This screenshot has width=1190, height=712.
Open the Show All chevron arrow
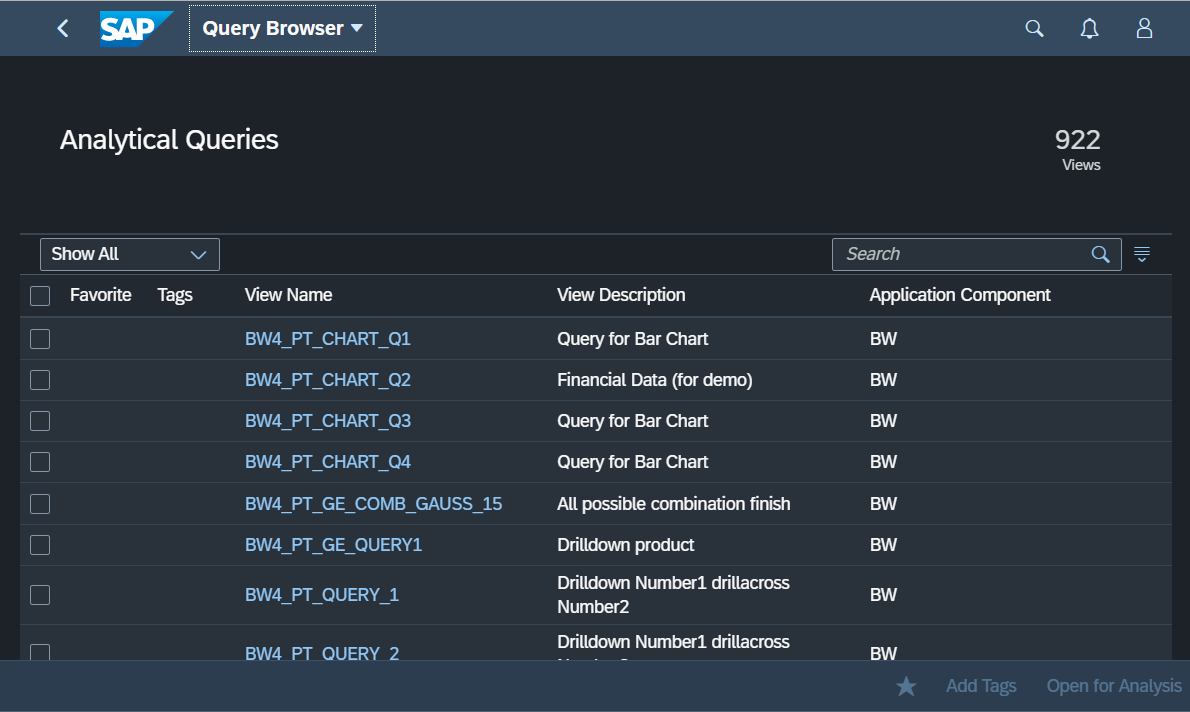click(199, 254)
